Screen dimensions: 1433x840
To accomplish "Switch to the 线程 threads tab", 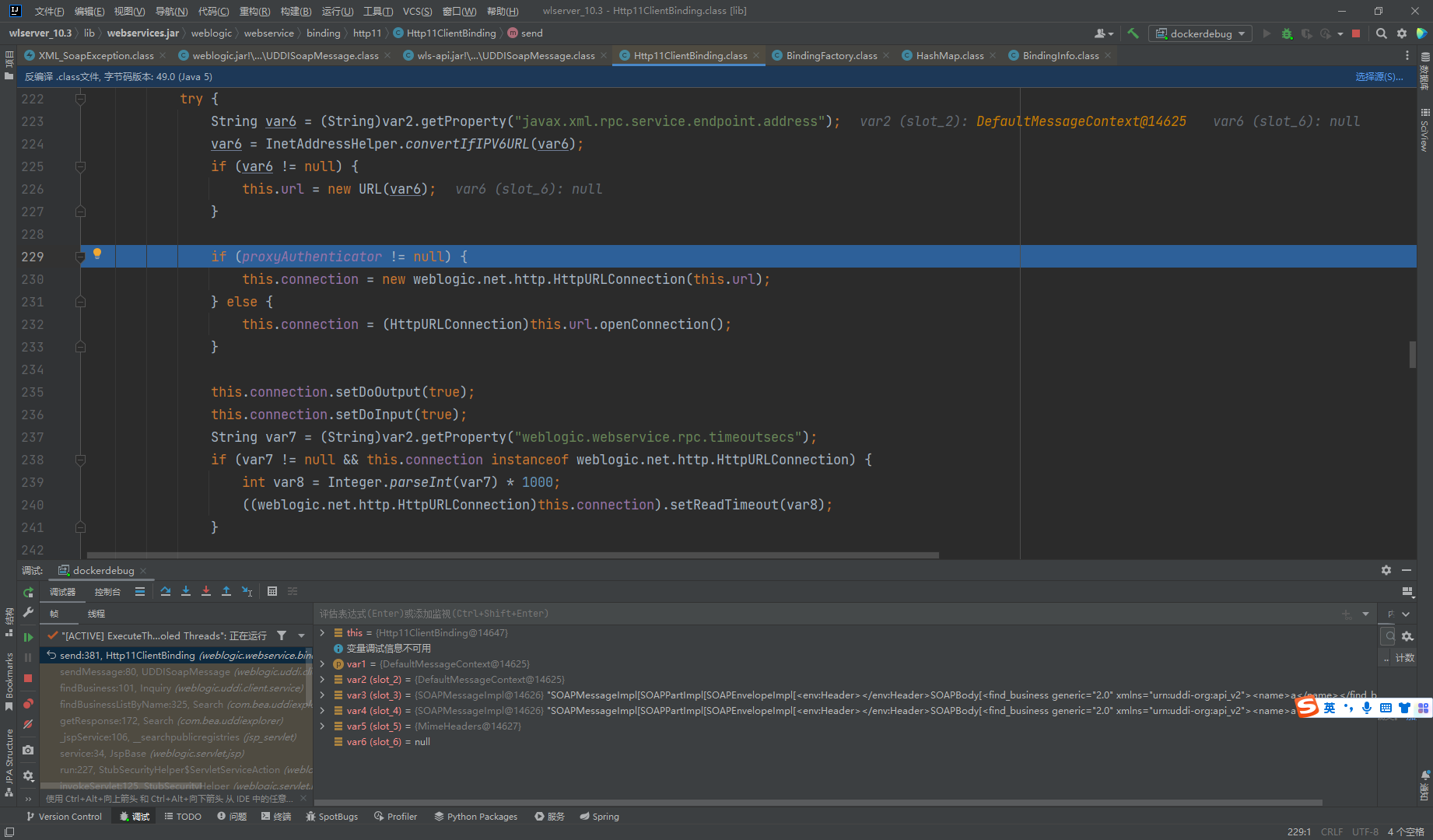I will coord(96,614).
